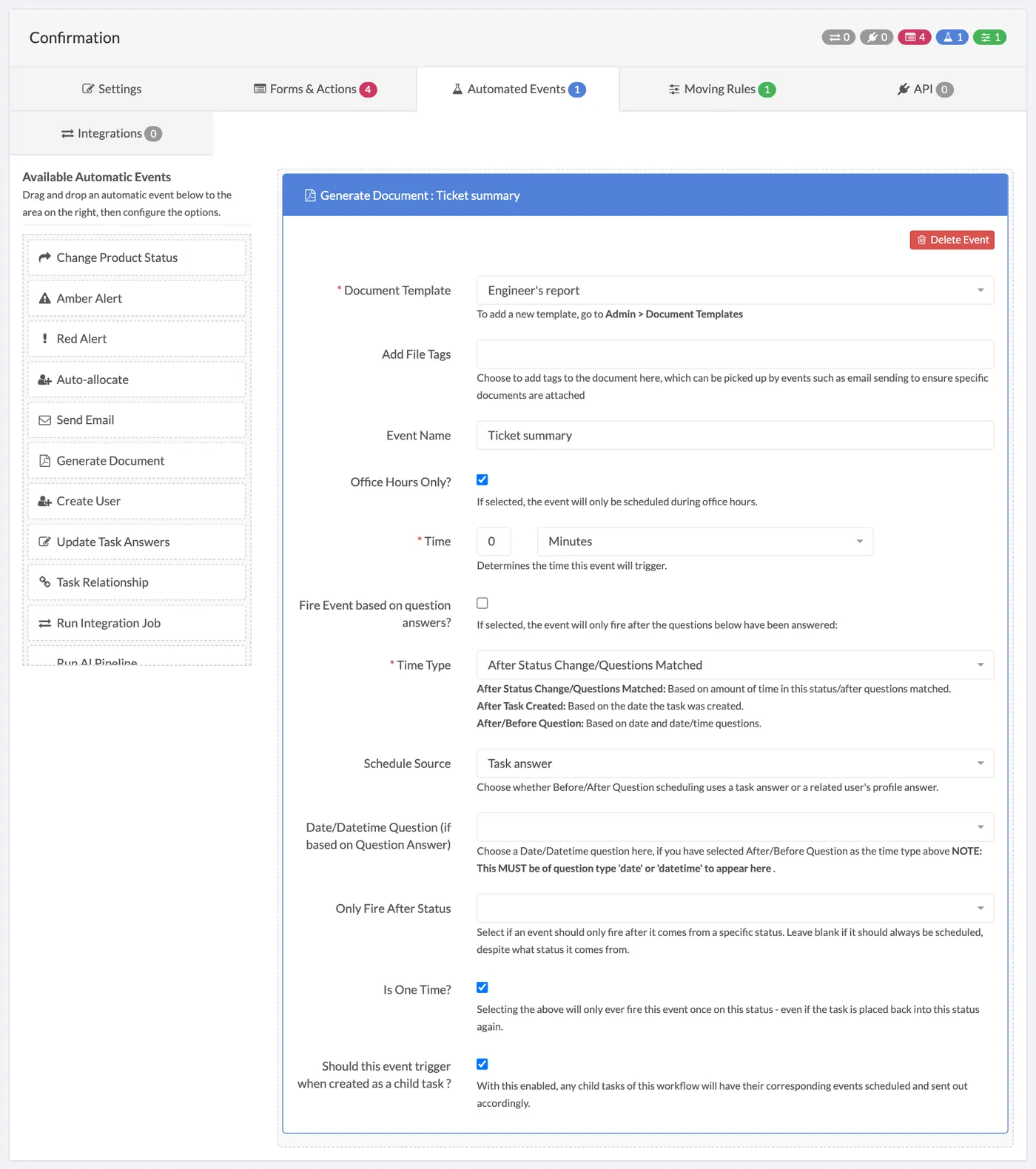The width and height of the screenshot is (1036, 1169).
Task: Click the PDF icon in the blue event header
Action: pos(310,195)
